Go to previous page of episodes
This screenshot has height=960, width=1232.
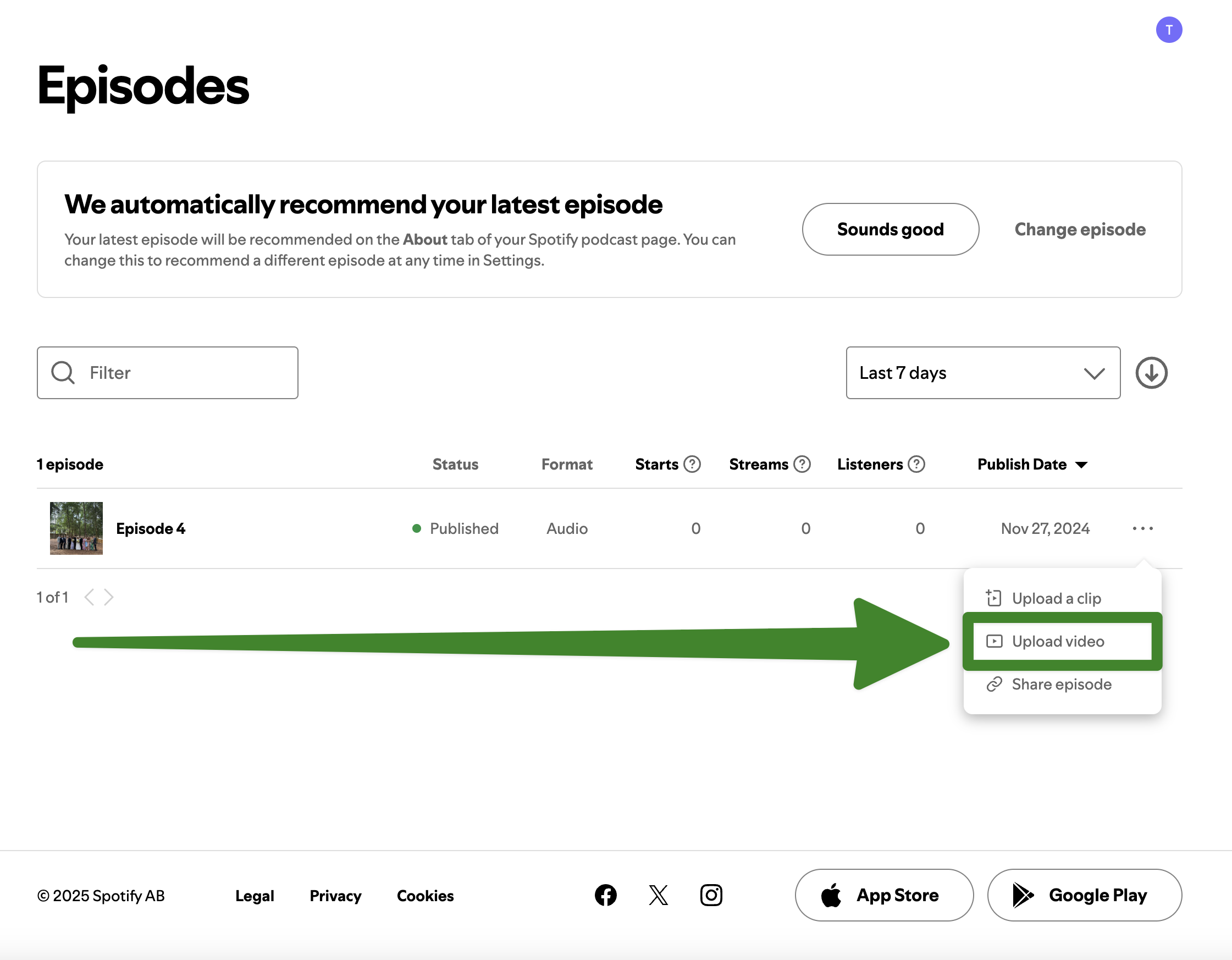(89, 597)
